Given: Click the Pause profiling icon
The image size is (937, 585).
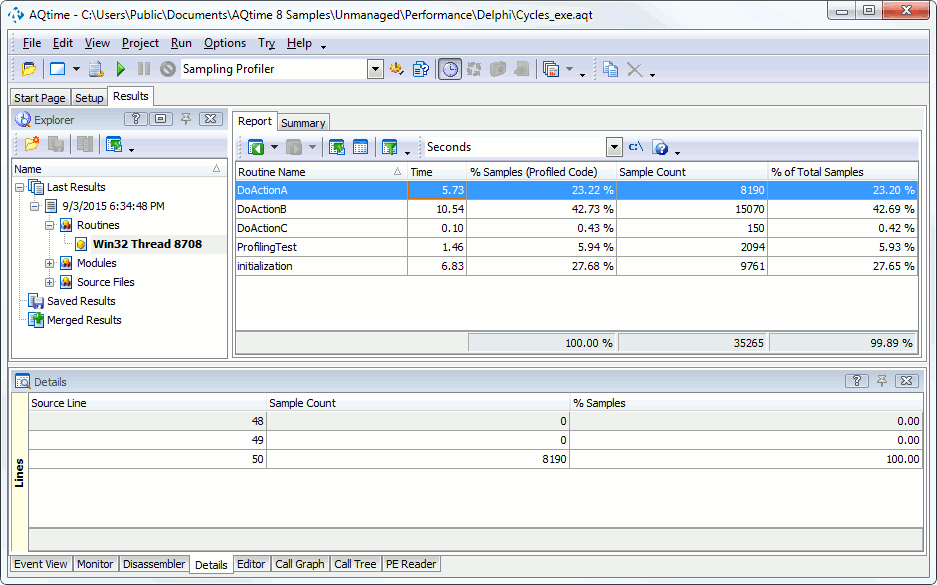Looking at the screenshot, I should click(x=143, y=69).
